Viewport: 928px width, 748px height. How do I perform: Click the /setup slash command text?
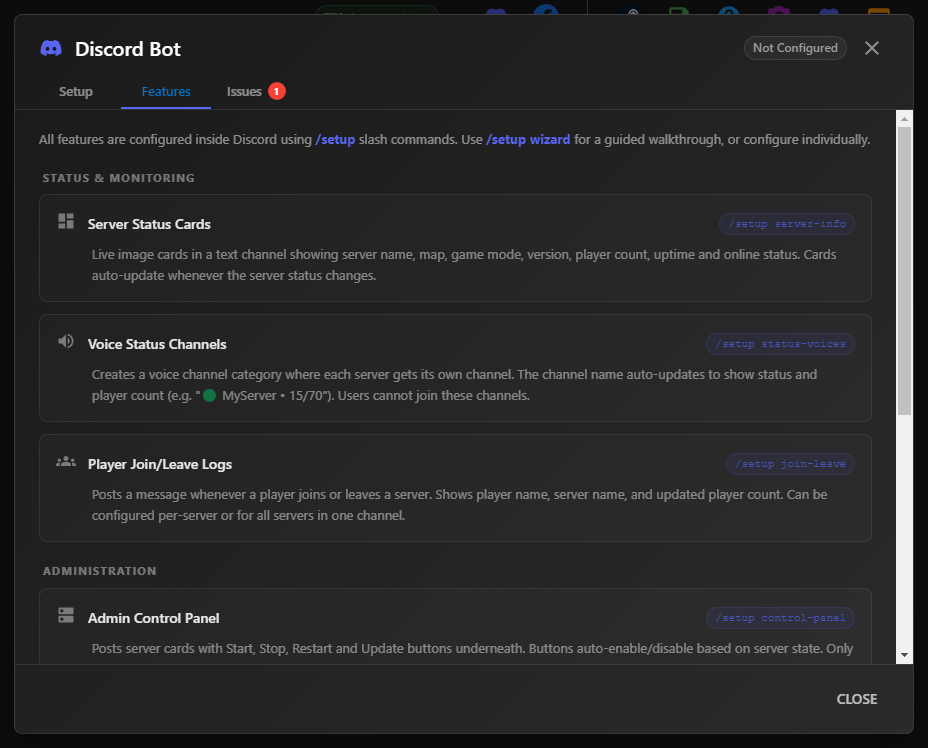tap(335, 140)
